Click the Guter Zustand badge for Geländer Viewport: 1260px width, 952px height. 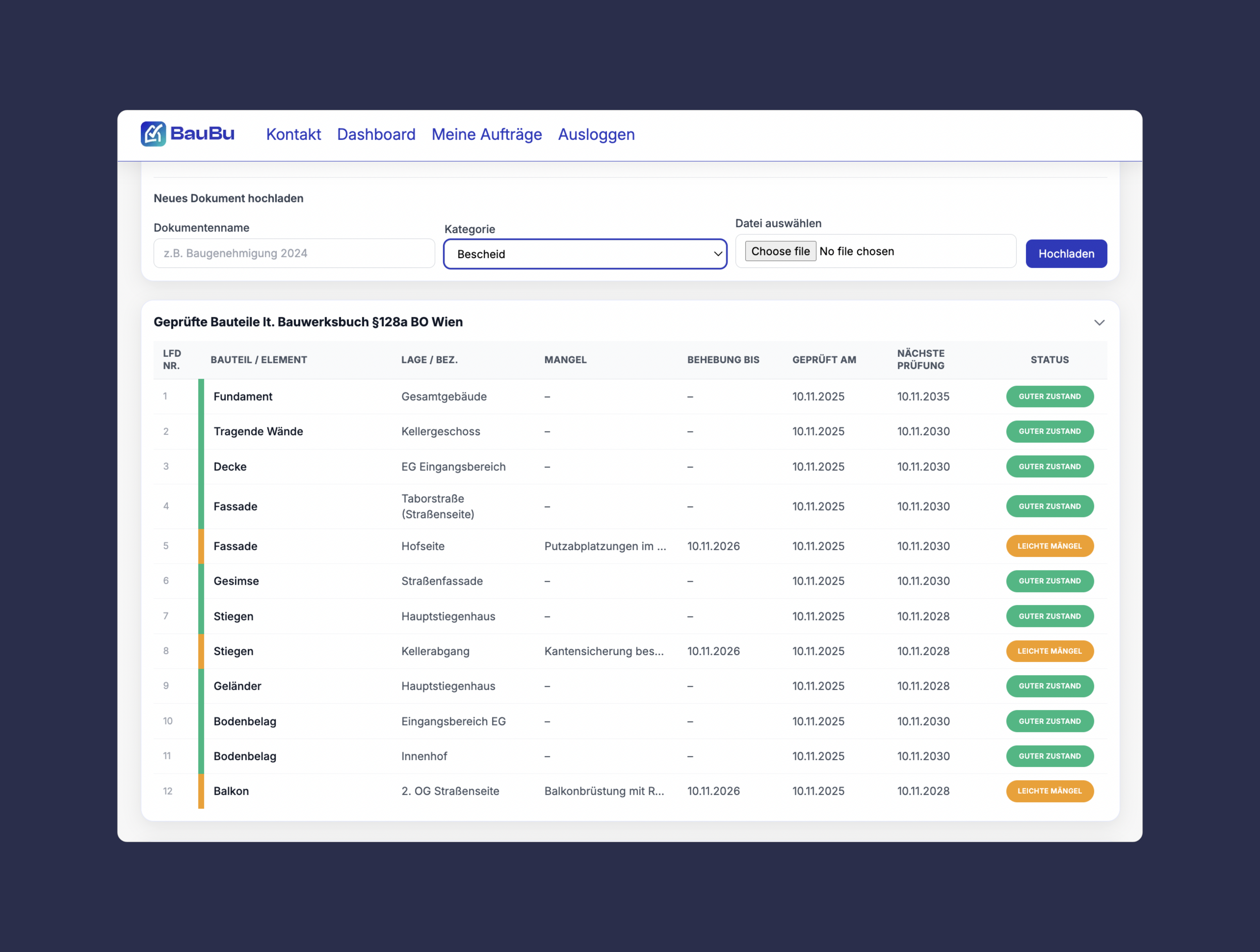pos(1049,686)
